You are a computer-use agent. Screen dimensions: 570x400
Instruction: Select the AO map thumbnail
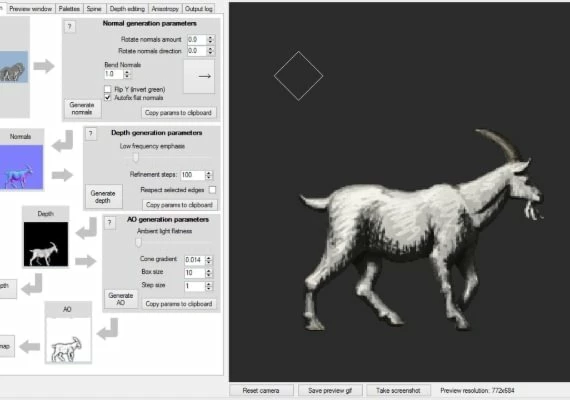tap(68, 340)
